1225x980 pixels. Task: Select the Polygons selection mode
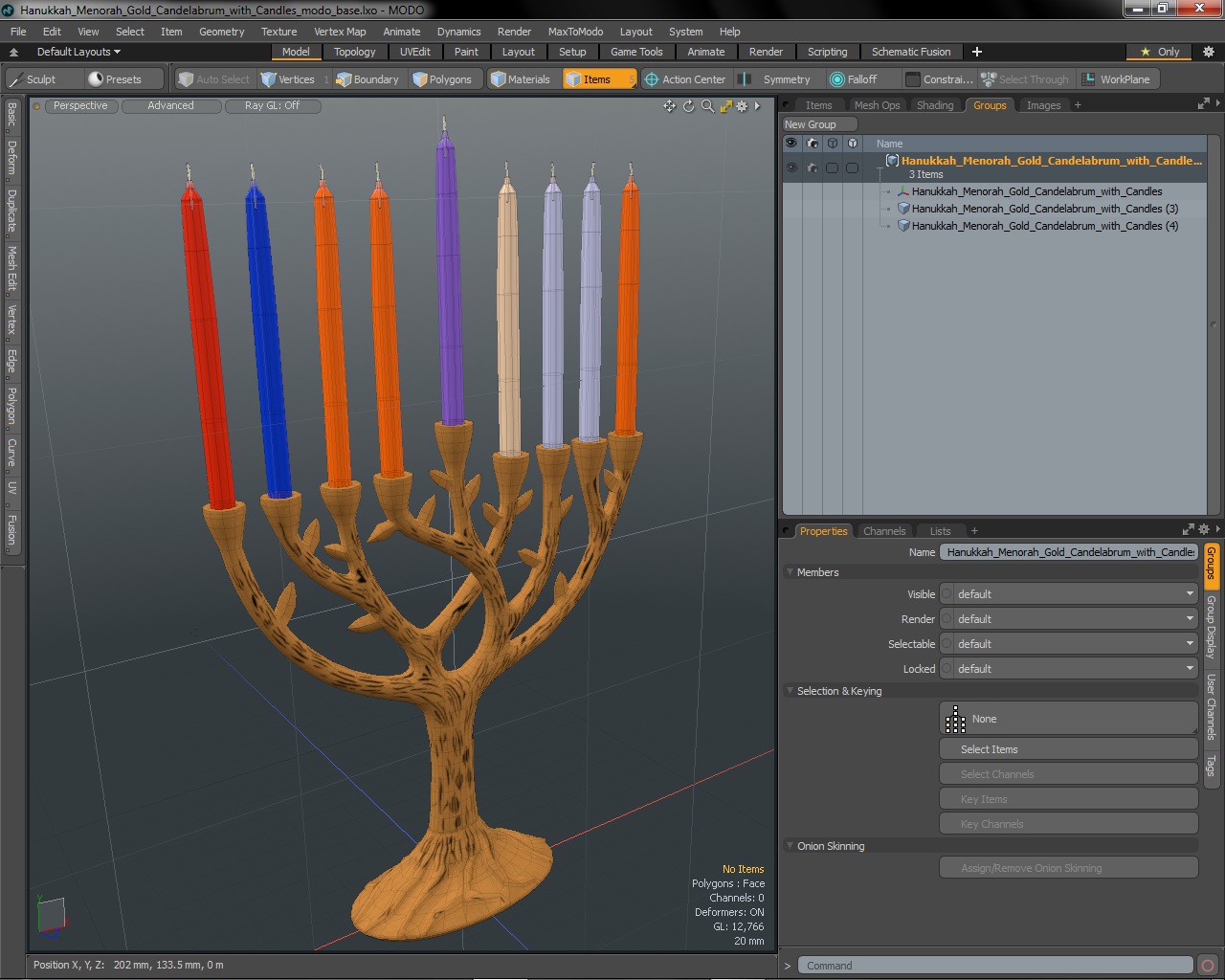tap(442, 79)
